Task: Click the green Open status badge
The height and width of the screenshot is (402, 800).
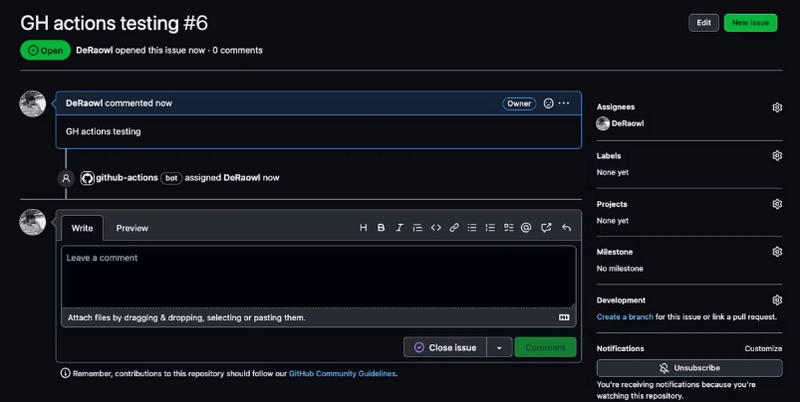Action: 45,50
